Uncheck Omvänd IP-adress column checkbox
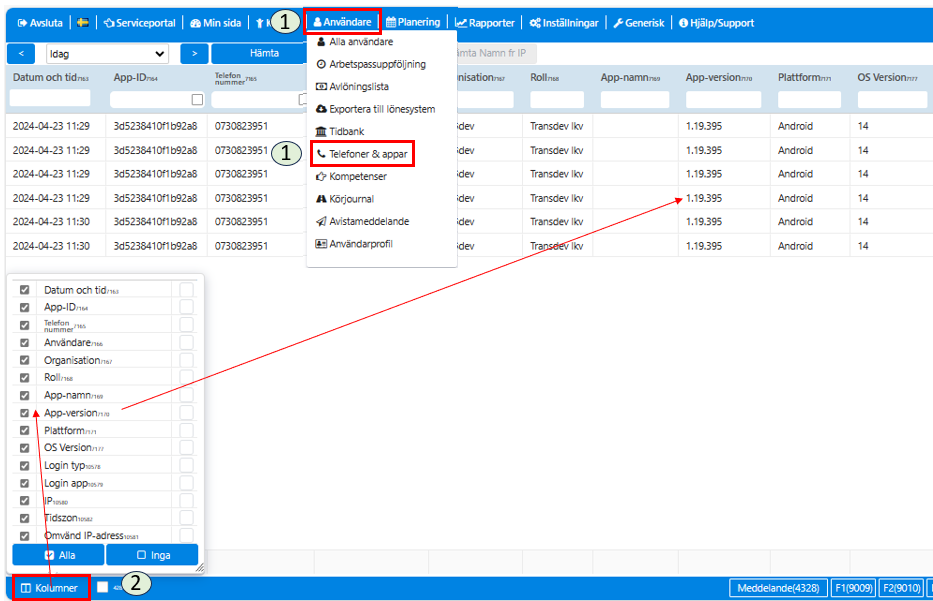This screenshot has height=601, width=933. (24, 536)
